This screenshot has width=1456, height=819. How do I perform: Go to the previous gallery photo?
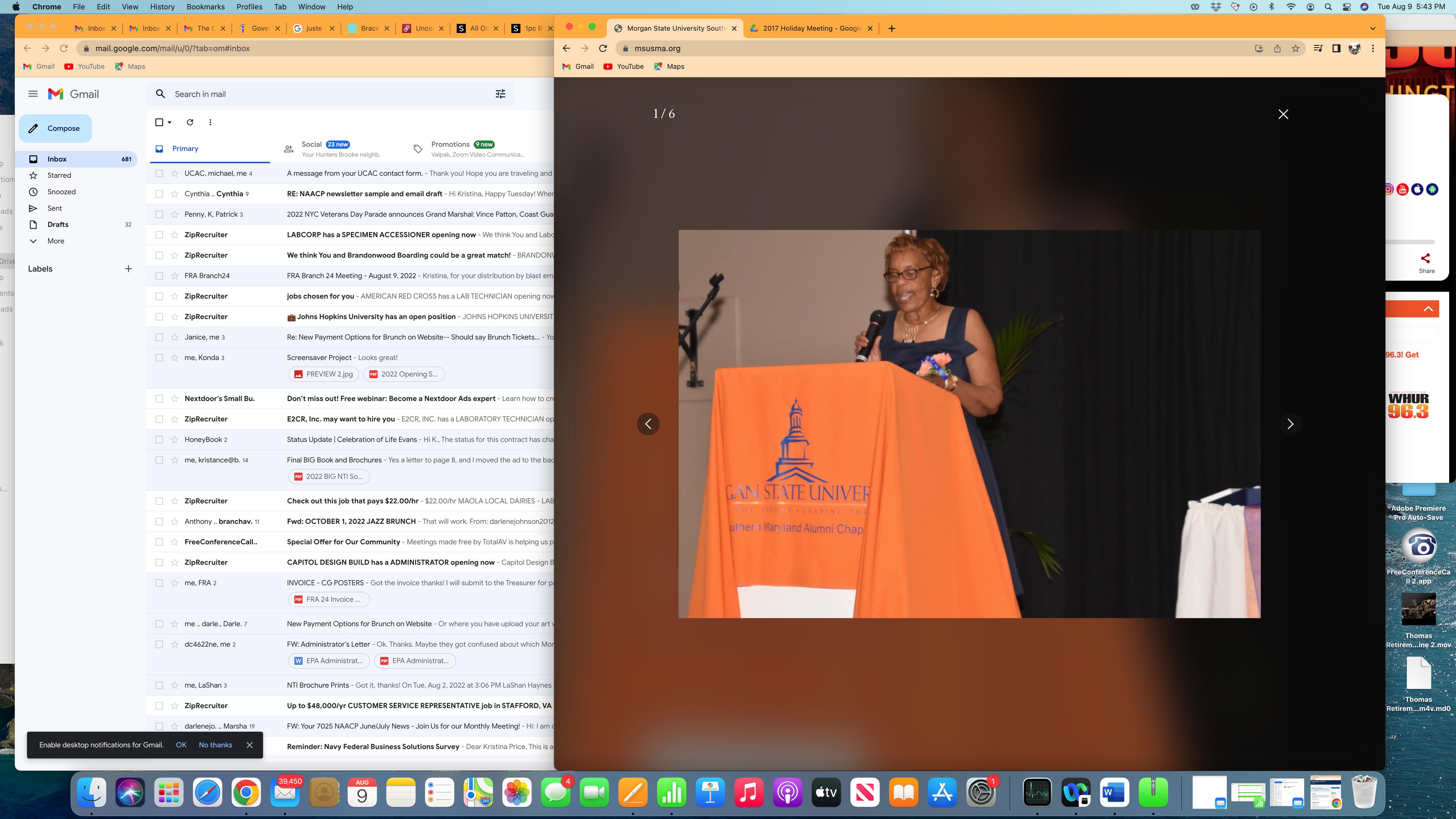[648, 424]
